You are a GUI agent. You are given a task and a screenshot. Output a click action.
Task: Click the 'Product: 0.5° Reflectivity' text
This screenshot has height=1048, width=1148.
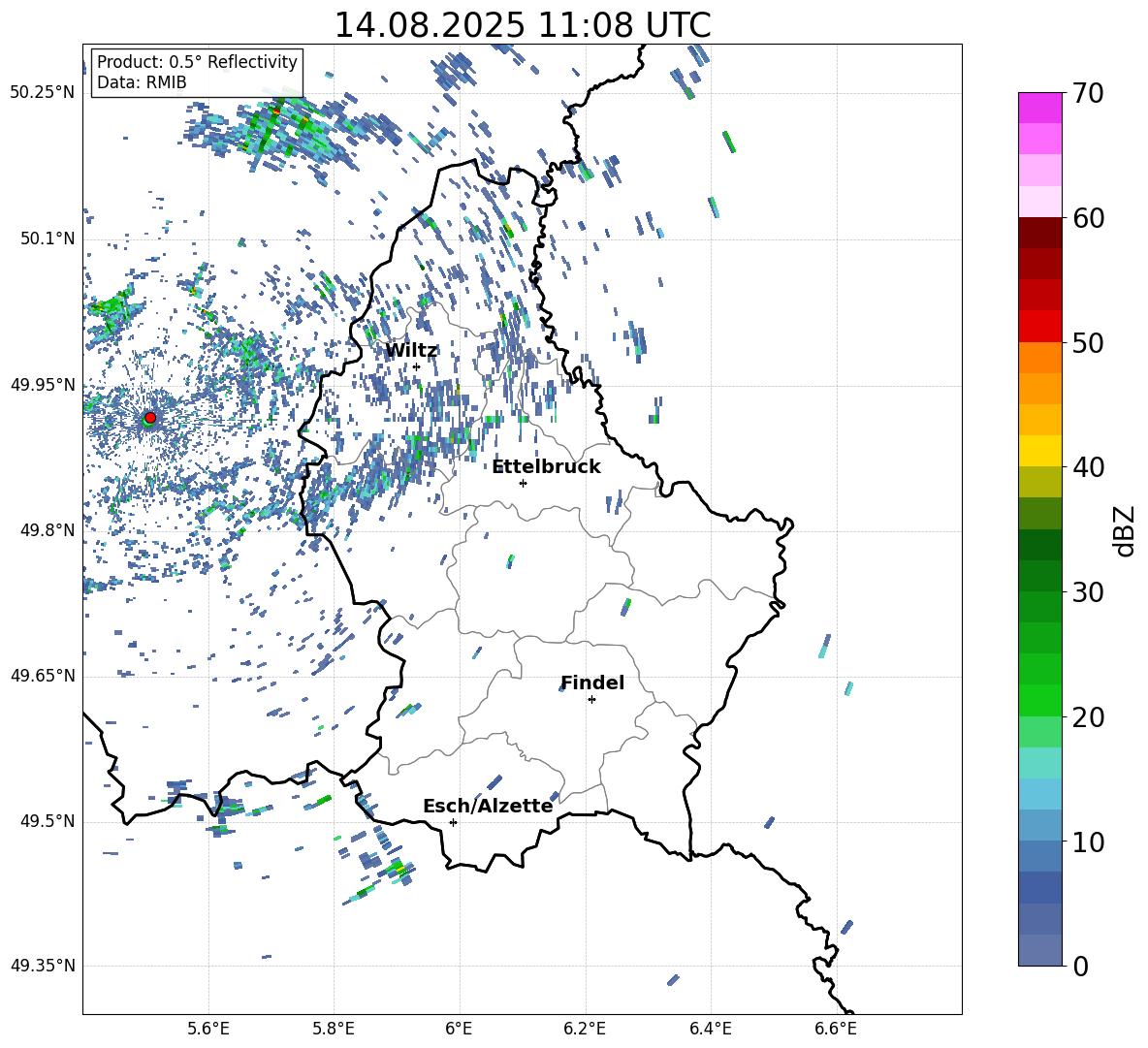click(197, 62)
